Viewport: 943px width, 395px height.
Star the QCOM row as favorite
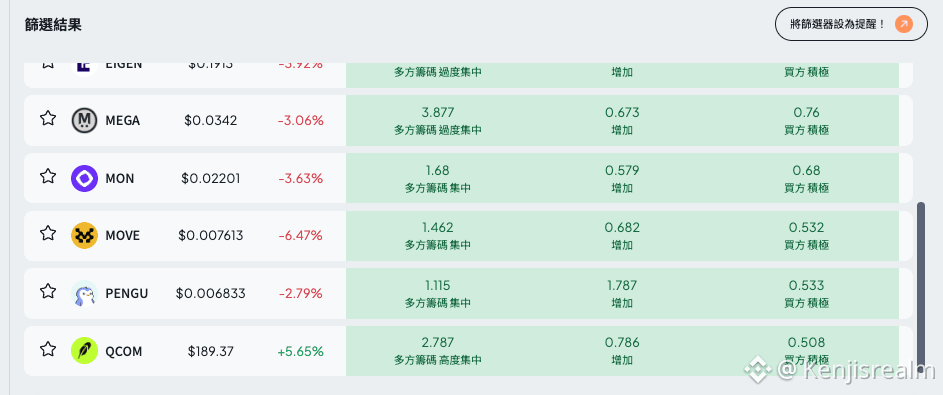(48, 349)
